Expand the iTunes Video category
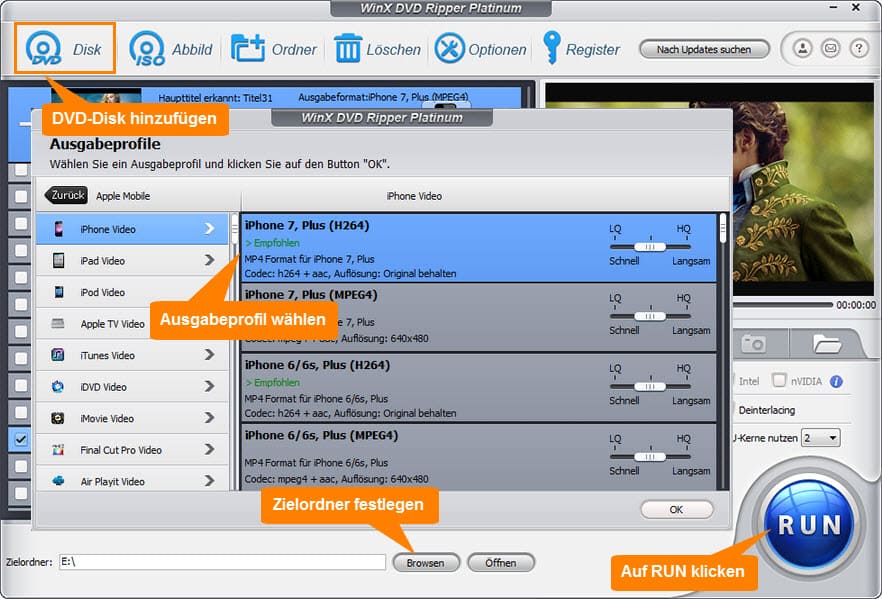The width and height of the screenshot is (882, 599). coord(132,355)
